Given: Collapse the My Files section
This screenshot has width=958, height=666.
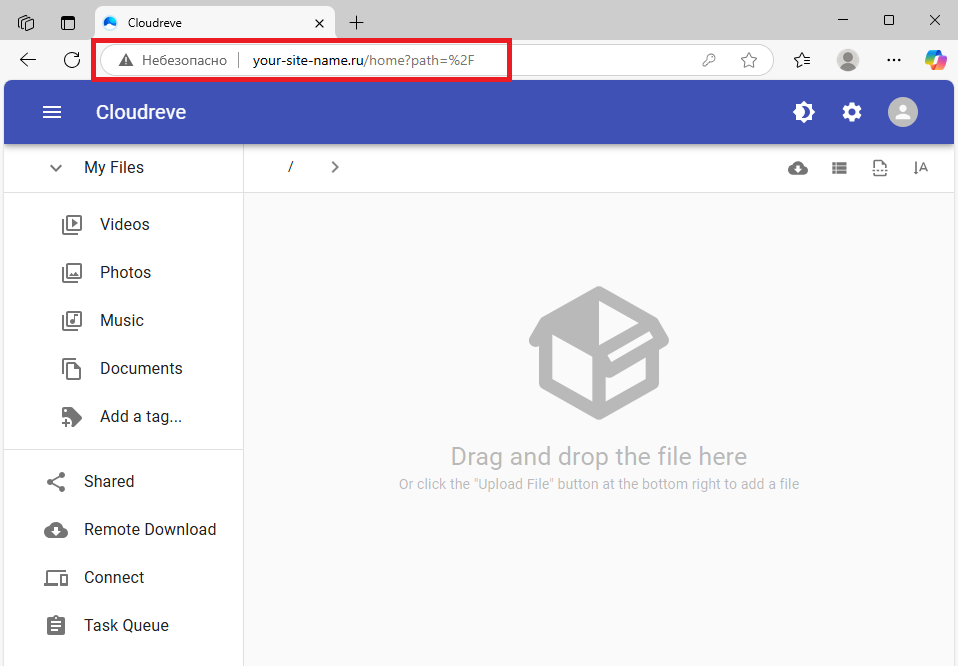Looking at the screenshot, I should click(56, 168).
